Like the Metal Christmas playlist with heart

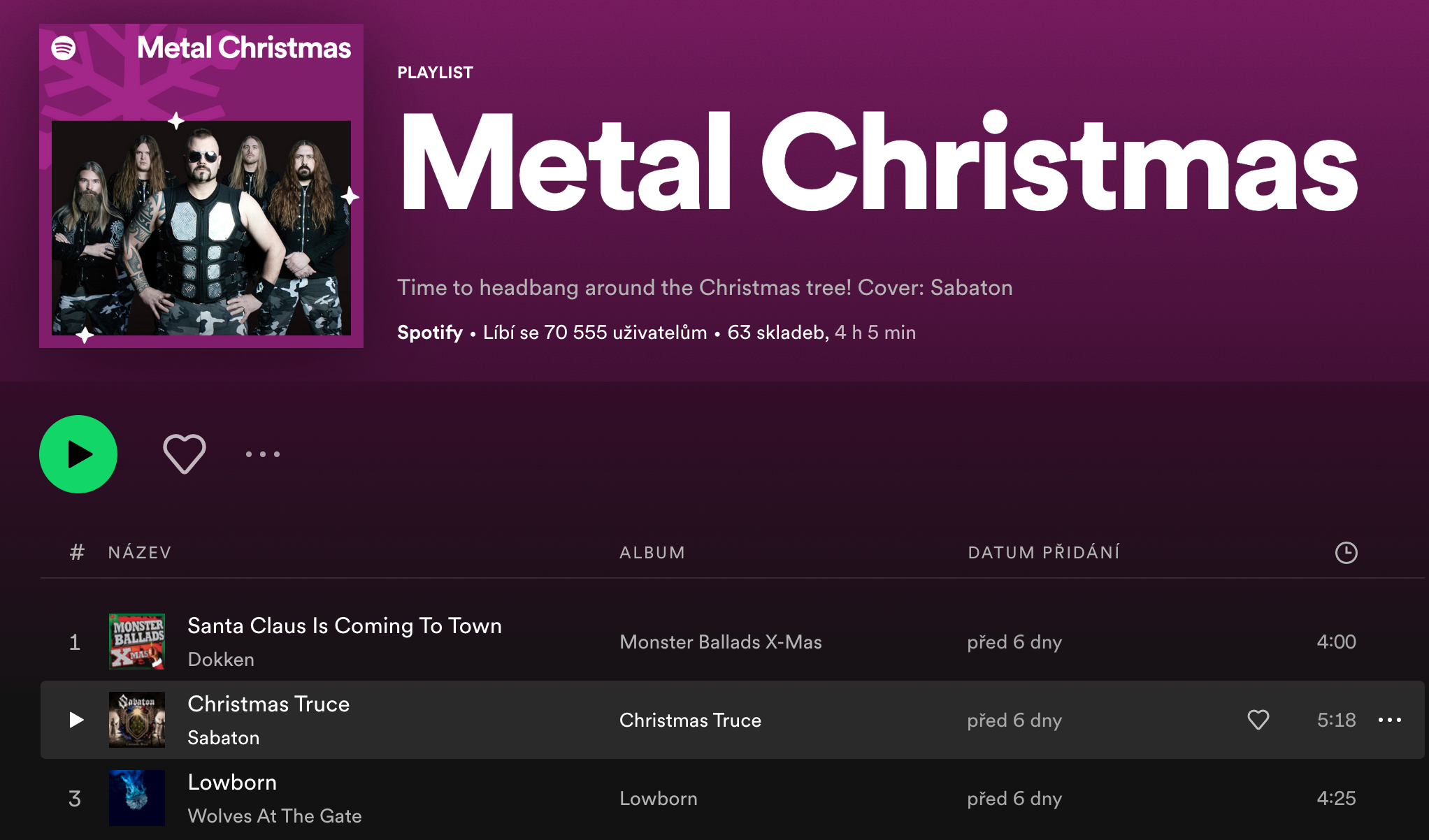(x=185, y=454)
